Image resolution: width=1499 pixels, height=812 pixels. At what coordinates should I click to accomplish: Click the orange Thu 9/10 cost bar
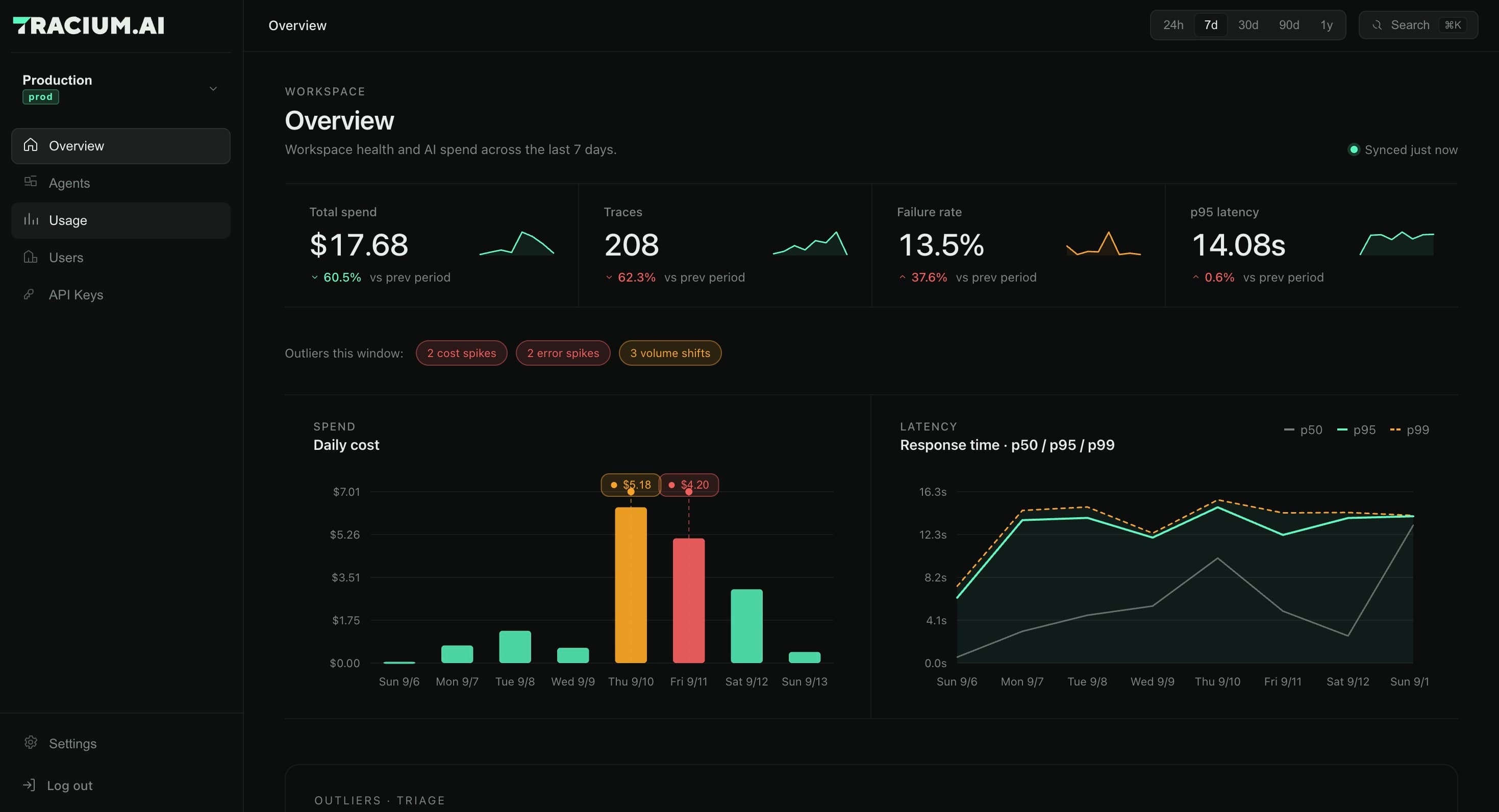coord(631,585)
